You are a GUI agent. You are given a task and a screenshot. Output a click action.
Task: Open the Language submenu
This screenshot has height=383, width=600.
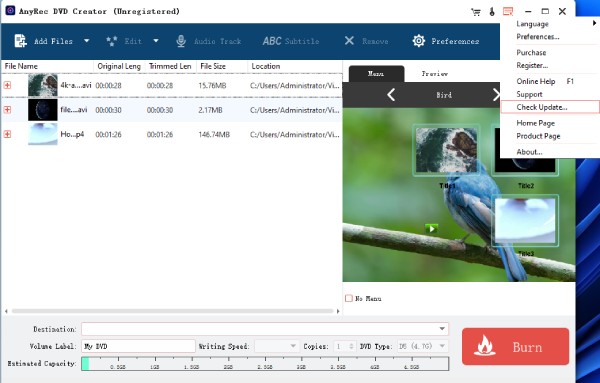coord(549,24)
